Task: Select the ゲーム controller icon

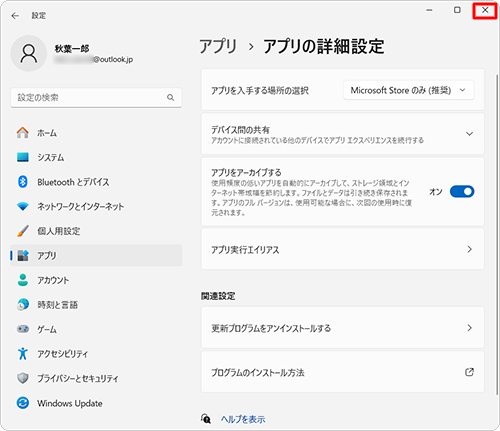Action: coord(23,329)
